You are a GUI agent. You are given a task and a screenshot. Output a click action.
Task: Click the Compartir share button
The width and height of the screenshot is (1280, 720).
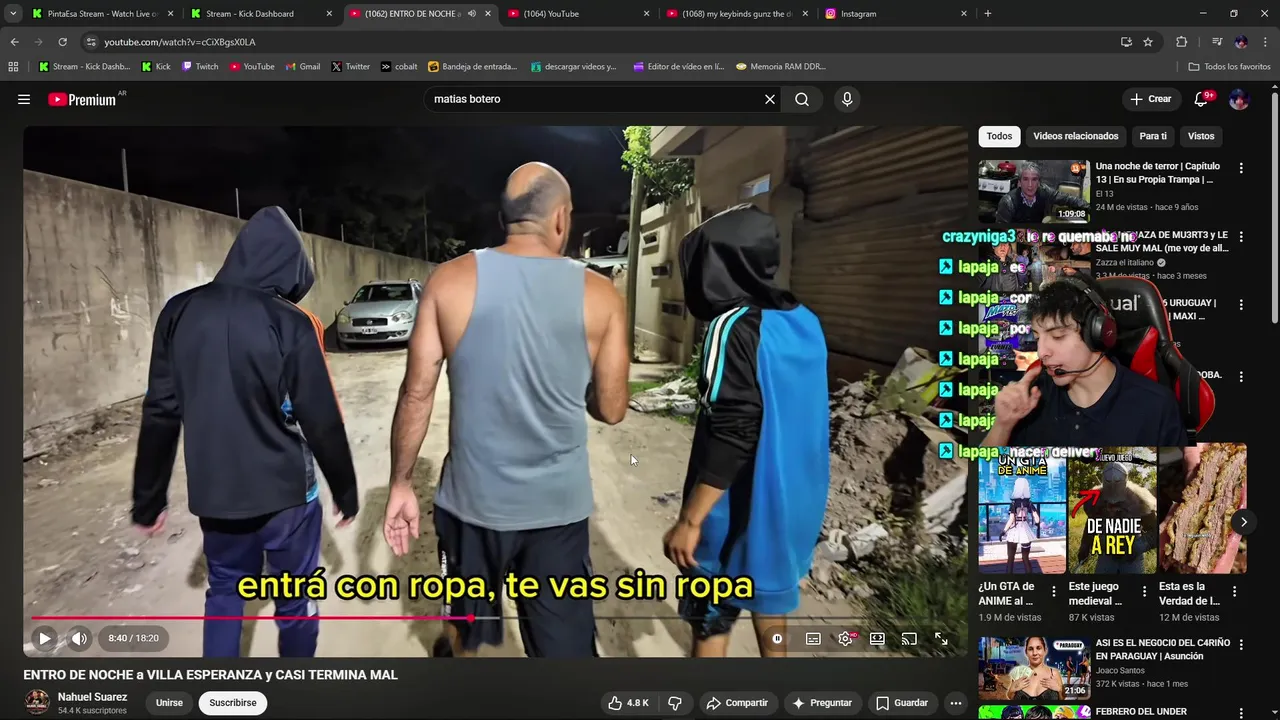(x=737, y=703)
